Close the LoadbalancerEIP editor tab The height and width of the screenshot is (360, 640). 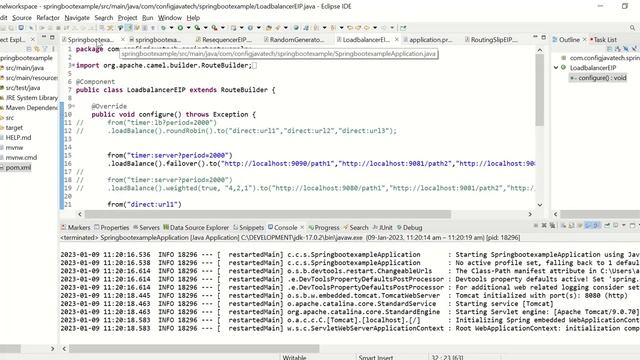coord(396,40)
